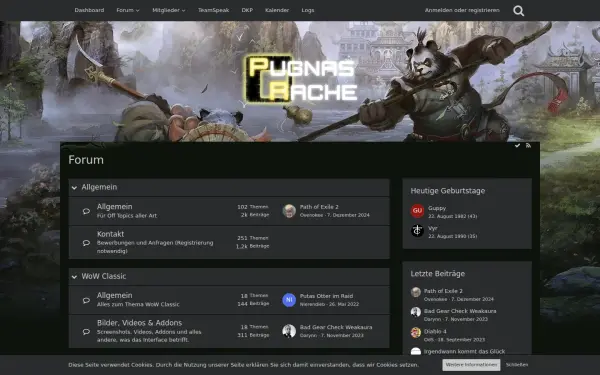Click Anmelden oder registrieren link
This screenshot has width=600, height=375.
pos(462,10)
